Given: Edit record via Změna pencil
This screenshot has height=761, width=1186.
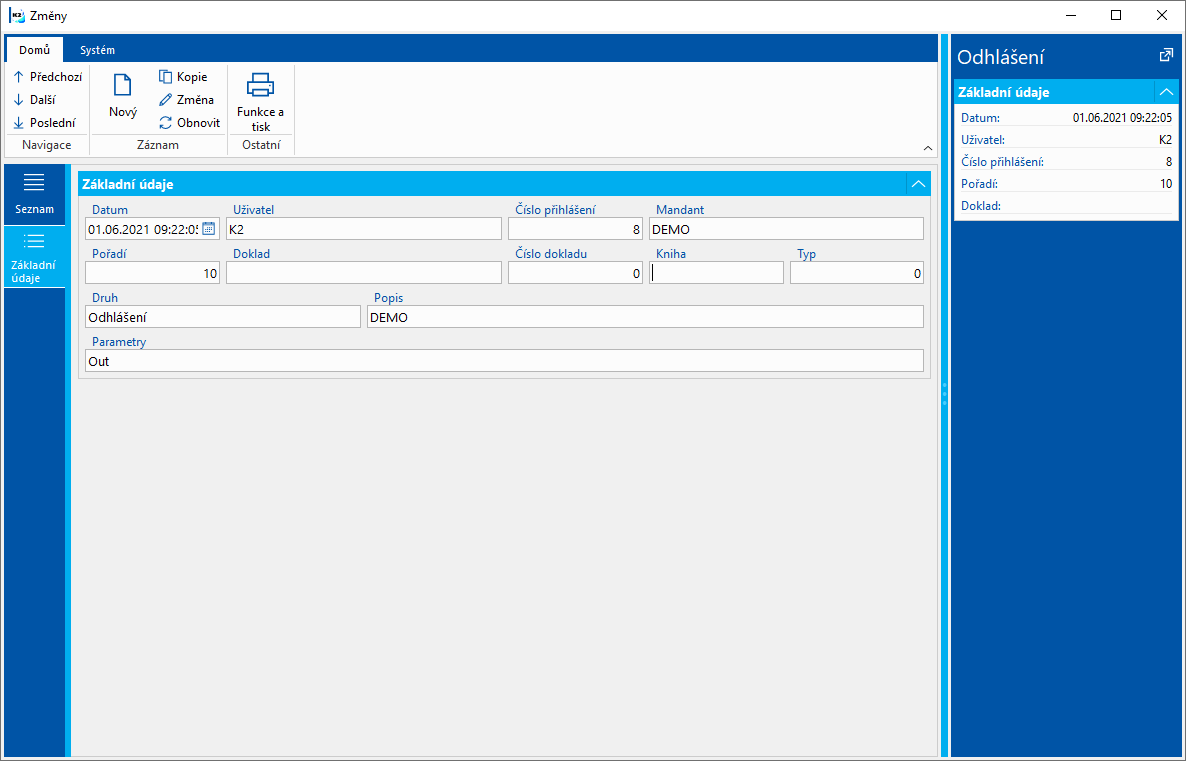Looking at the screenshot, I should pyautogui.click(x=186, y=100).
